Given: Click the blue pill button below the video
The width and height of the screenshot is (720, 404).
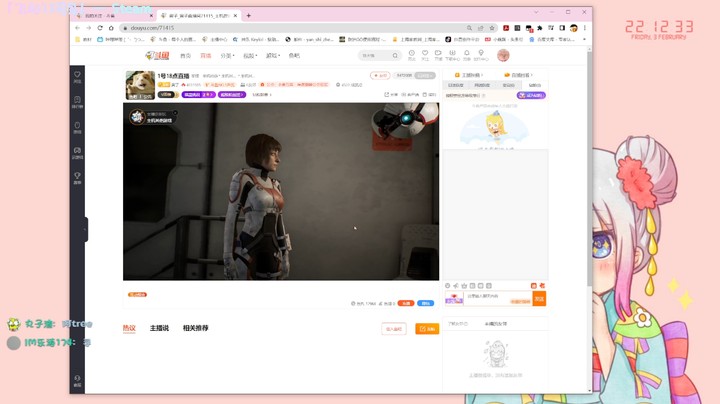Looking at the screenshot, I should click(x=426, y=303).
